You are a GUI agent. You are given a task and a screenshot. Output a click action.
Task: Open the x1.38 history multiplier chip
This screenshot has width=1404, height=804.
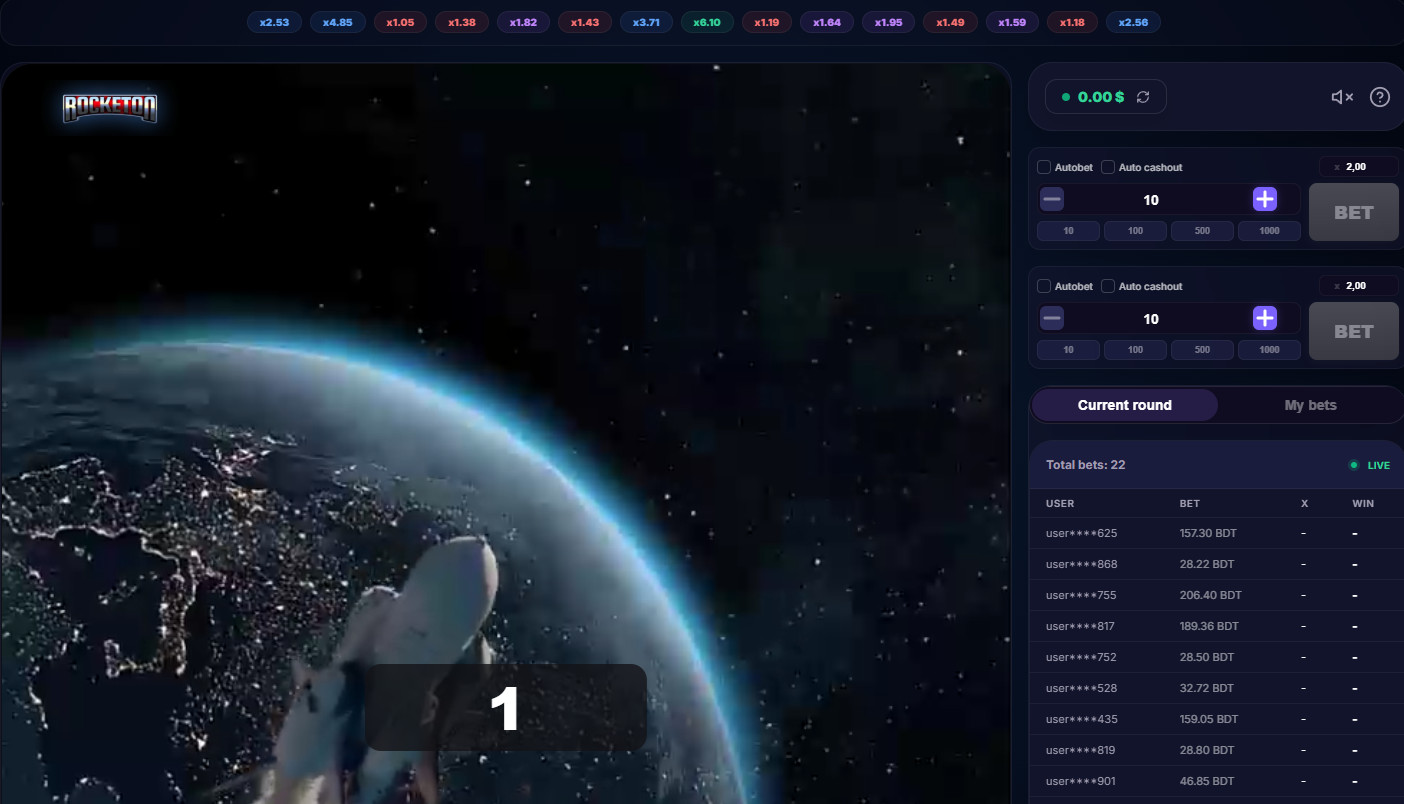pyautogui.click(x=462, y=22)
